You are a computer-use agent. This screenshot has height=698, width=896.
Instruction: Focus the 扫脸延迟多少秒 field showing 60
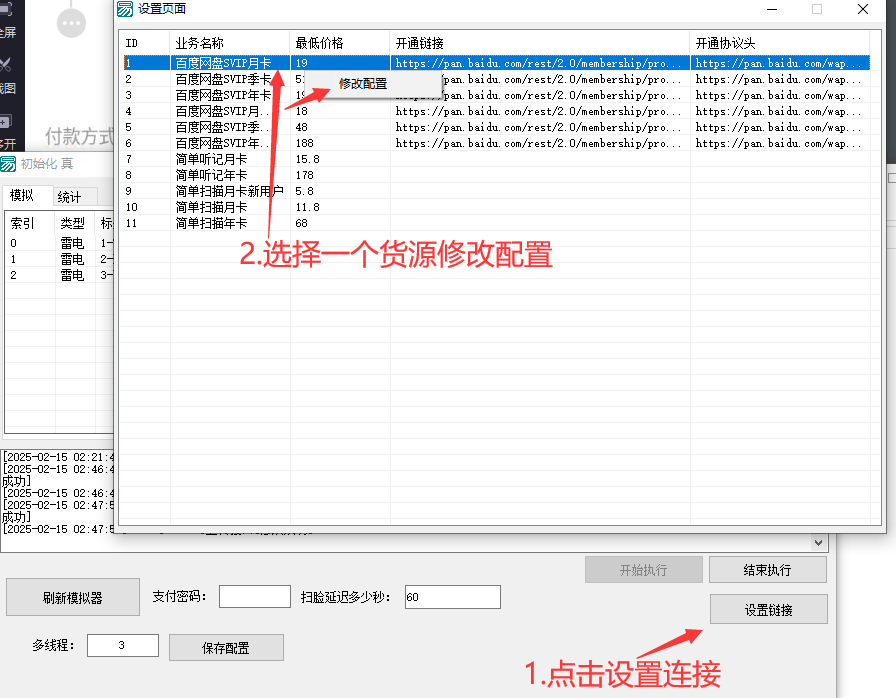453,597
